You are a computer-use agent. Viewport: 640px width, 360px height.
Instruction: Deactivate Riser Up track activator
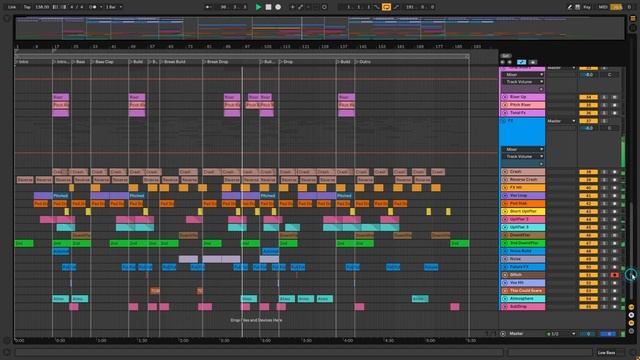pos(588,97)
